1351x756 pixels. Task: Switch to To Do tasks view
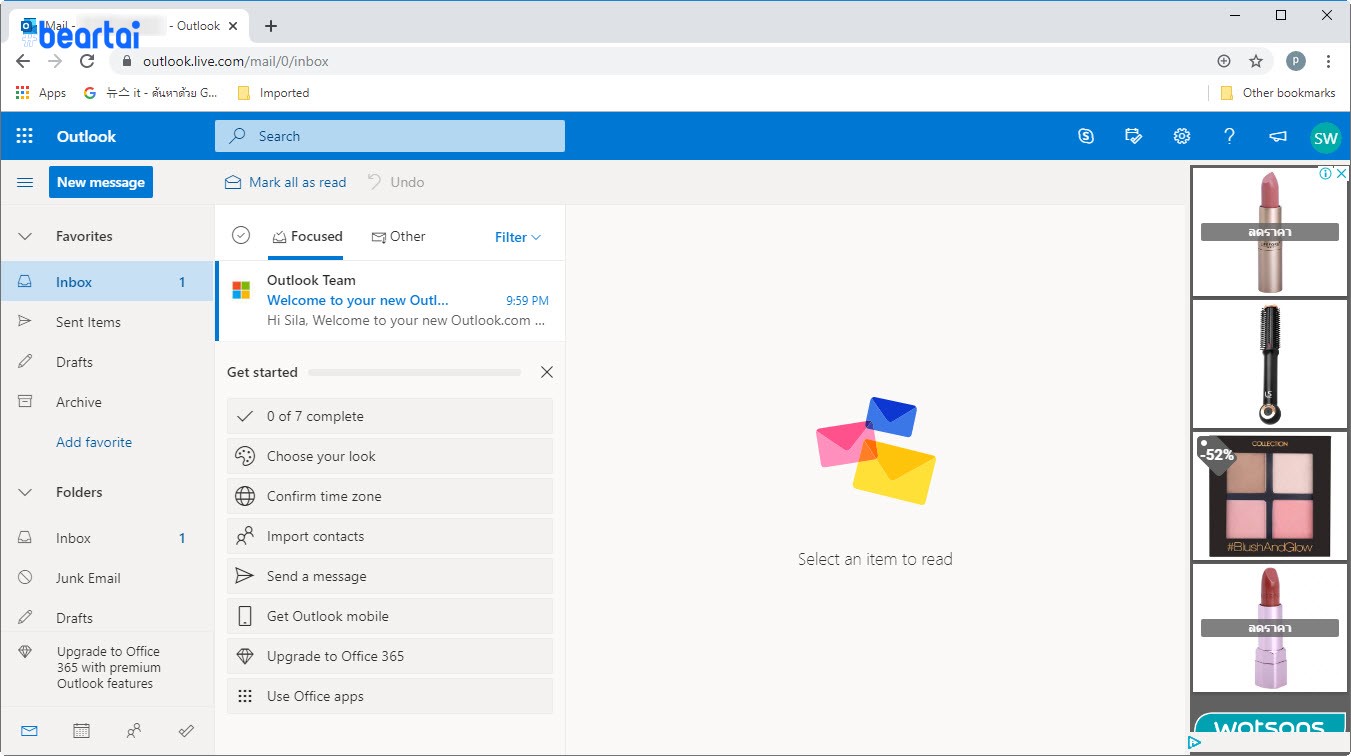tap(186, 731)
